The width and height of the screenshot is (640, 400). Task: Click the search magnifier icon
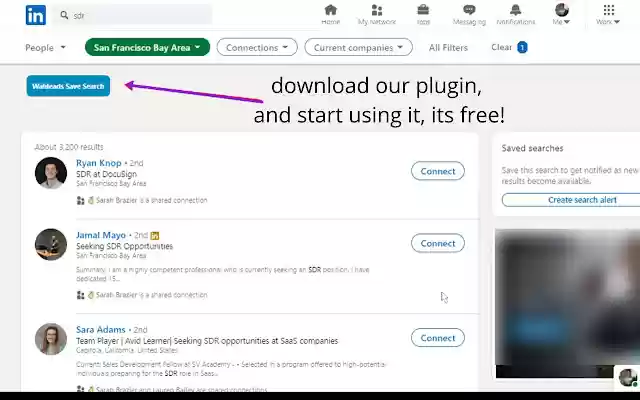click(64, 15)
